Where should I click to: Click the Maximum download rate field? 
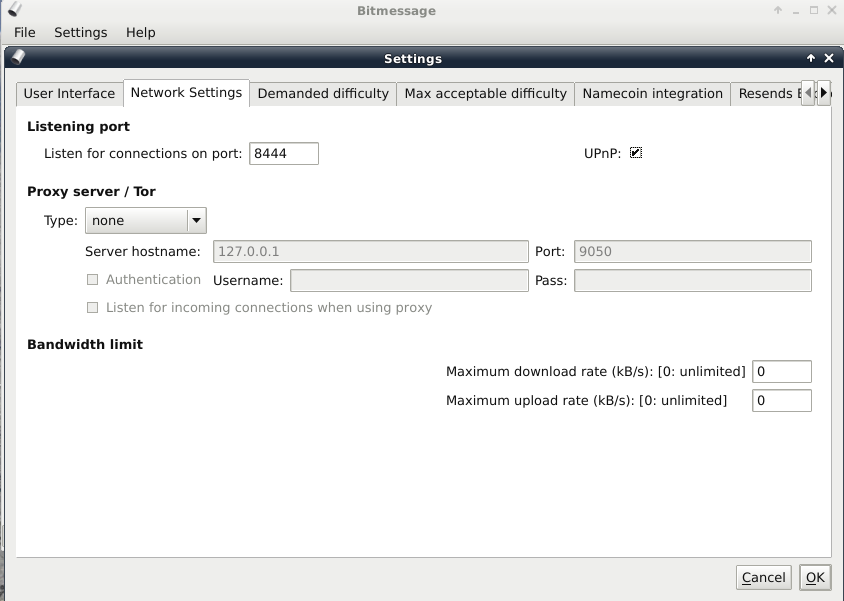tap(782, 371)
